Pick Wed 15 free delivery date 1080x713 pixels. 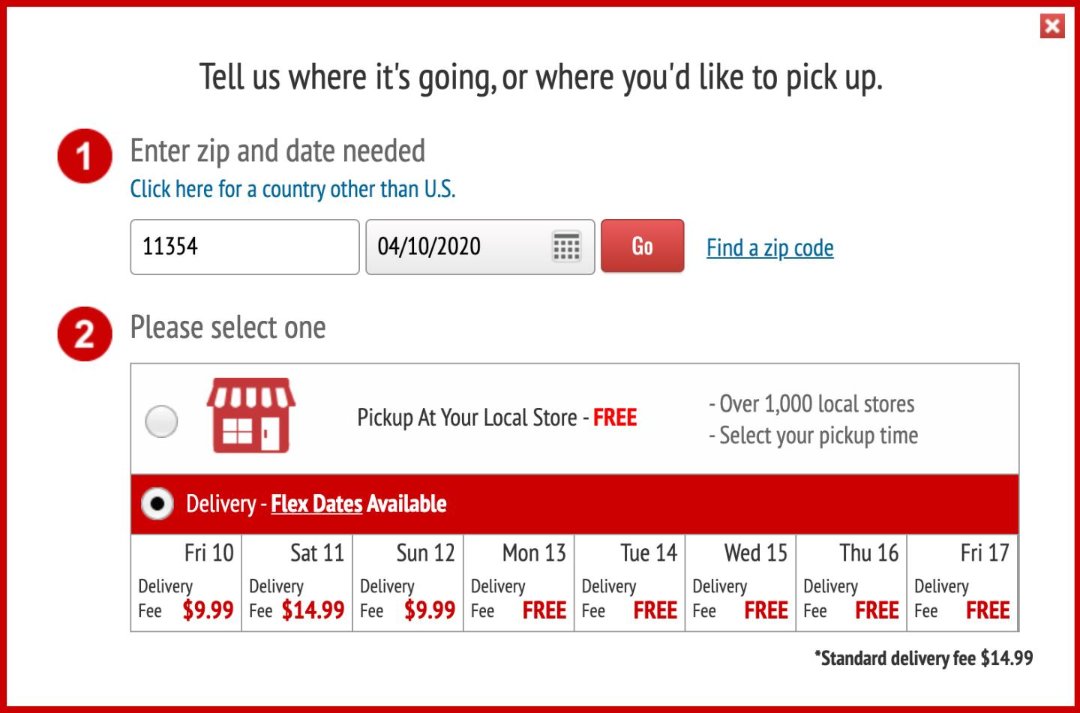coord(741,583)
